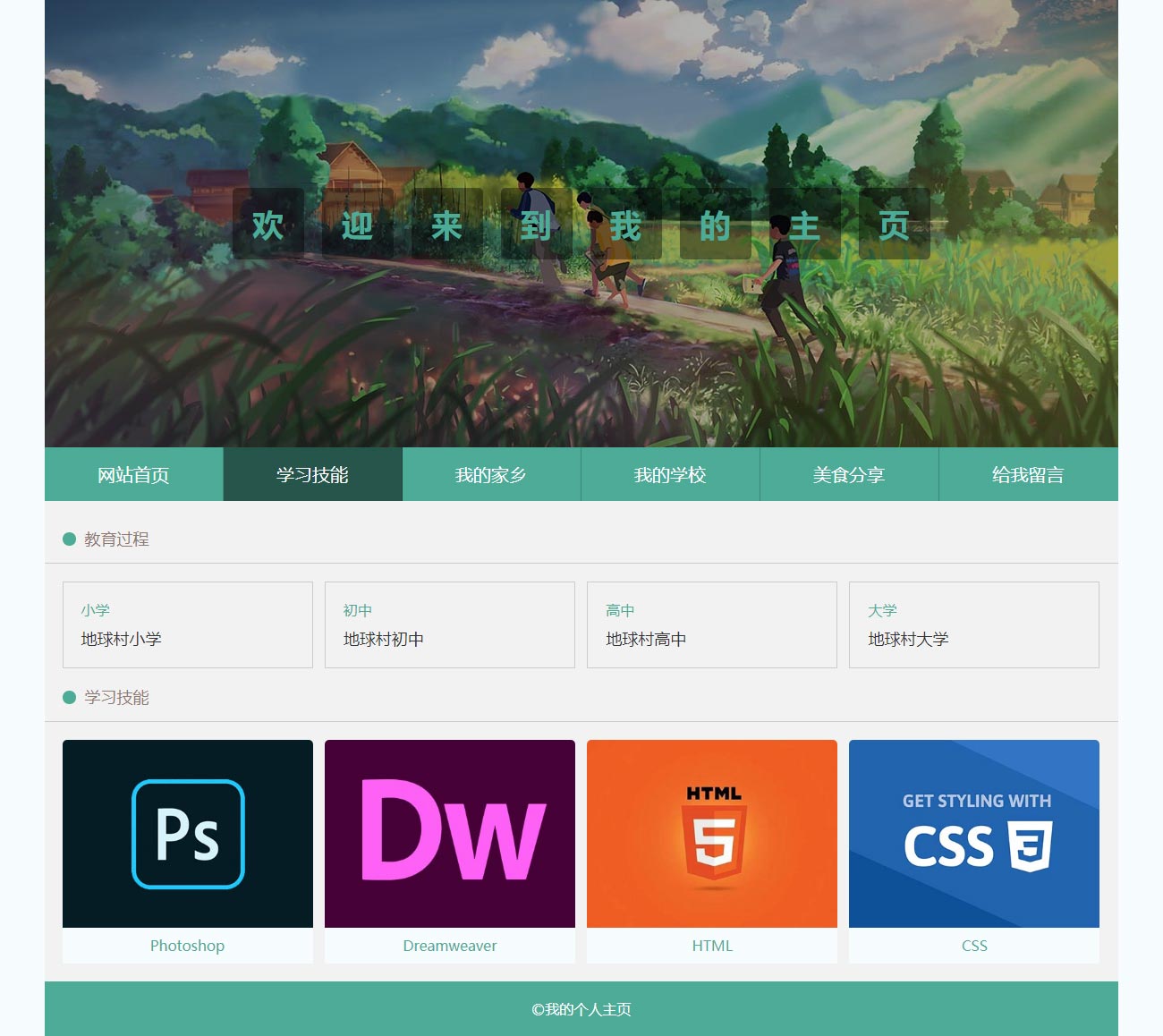The height and width of the screenshot is (1036, 1163).
Task: Switch to the 美食分享 tab
Action: (x=850, y=474)
